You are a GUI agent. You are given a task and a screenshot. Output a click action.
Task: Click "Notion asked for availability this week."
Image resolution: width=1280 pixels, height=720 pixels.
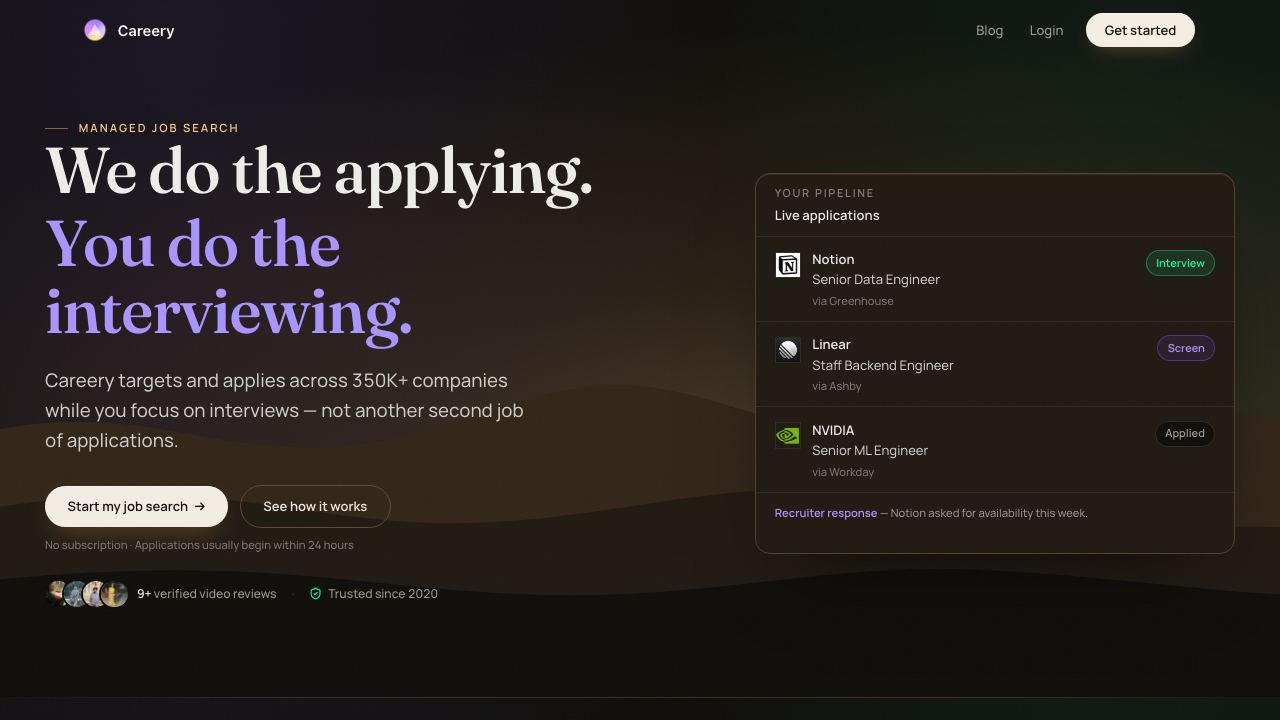(x=989, y=513)
